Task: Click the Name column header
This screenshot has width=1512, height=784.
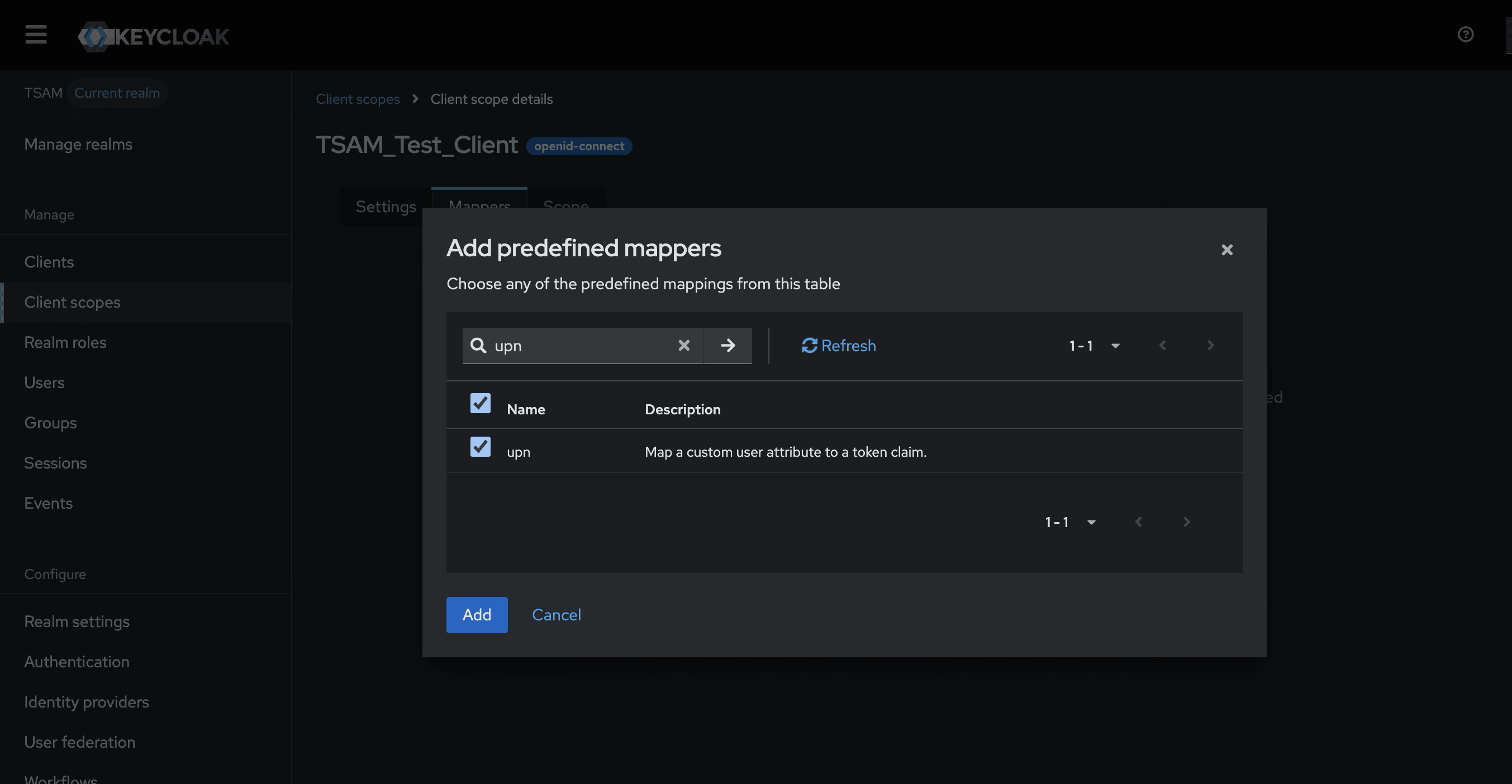Action: click(x=526, y=409)
